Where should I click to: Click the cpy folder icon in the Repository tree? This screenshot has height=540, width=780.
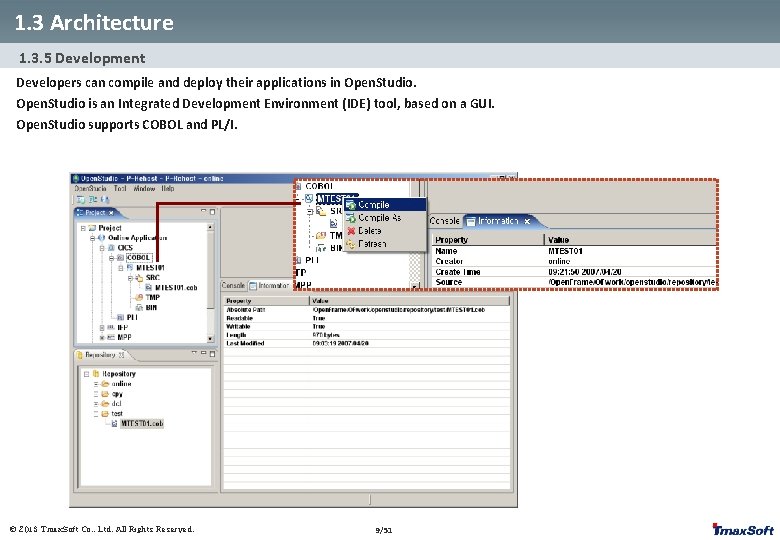click(x=105, y=394)
